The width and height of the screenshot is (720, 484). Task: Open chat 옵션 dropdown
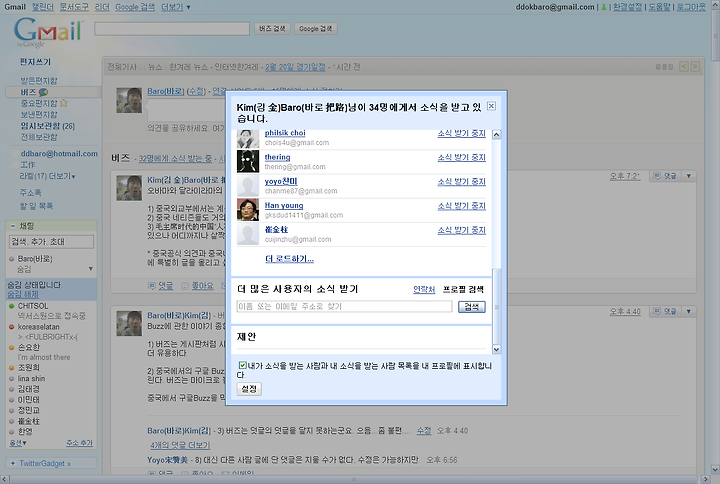[18, 443]
